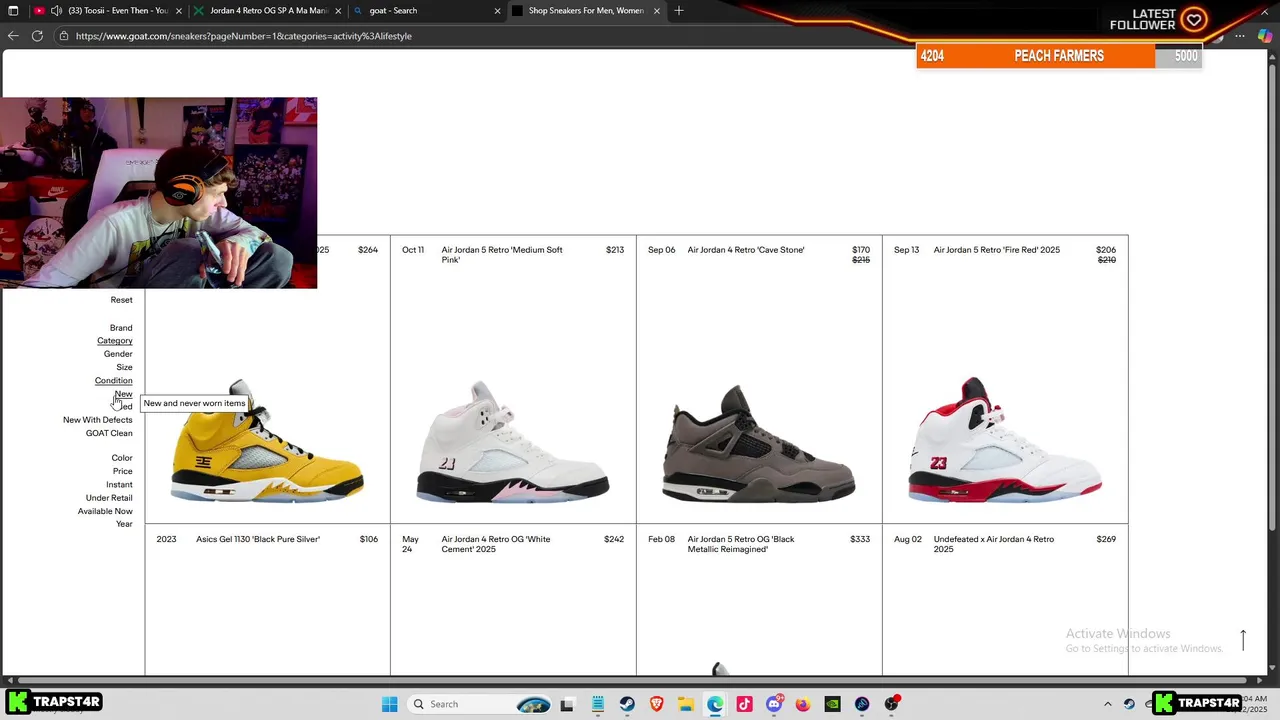Viewport: 1280px width, 720px height.
Task: Collapse the Category filter
Action: [x=115, y=341]
